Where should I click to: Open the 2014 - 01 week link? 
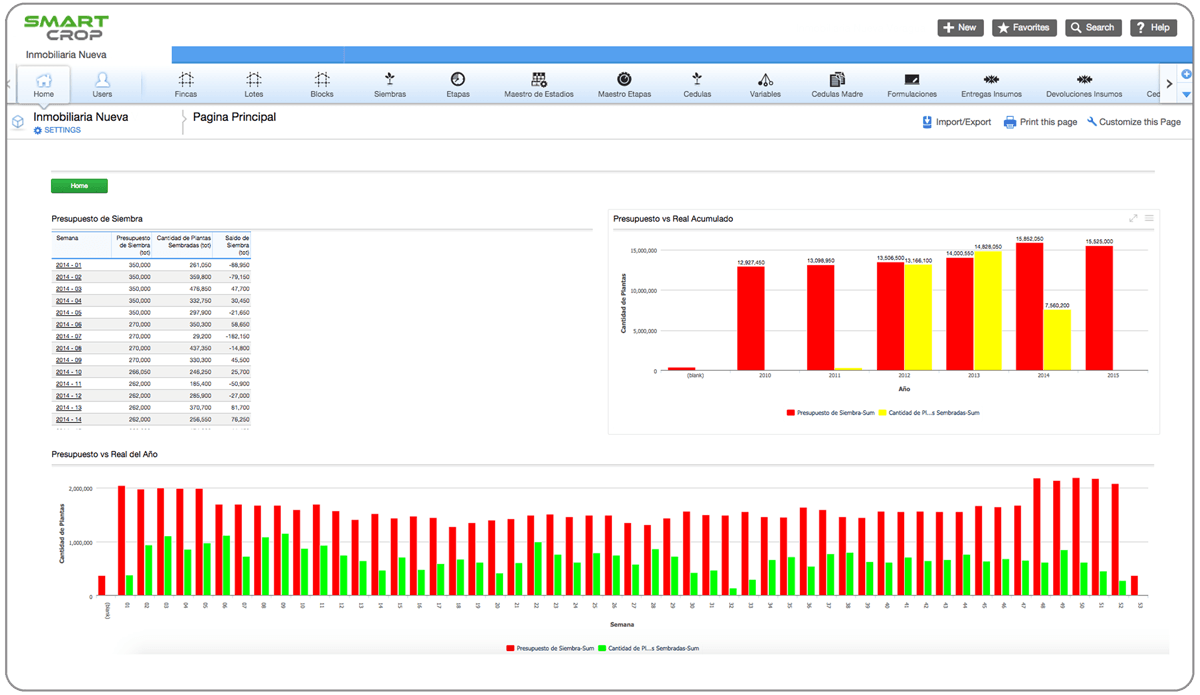tap(69, 265)
